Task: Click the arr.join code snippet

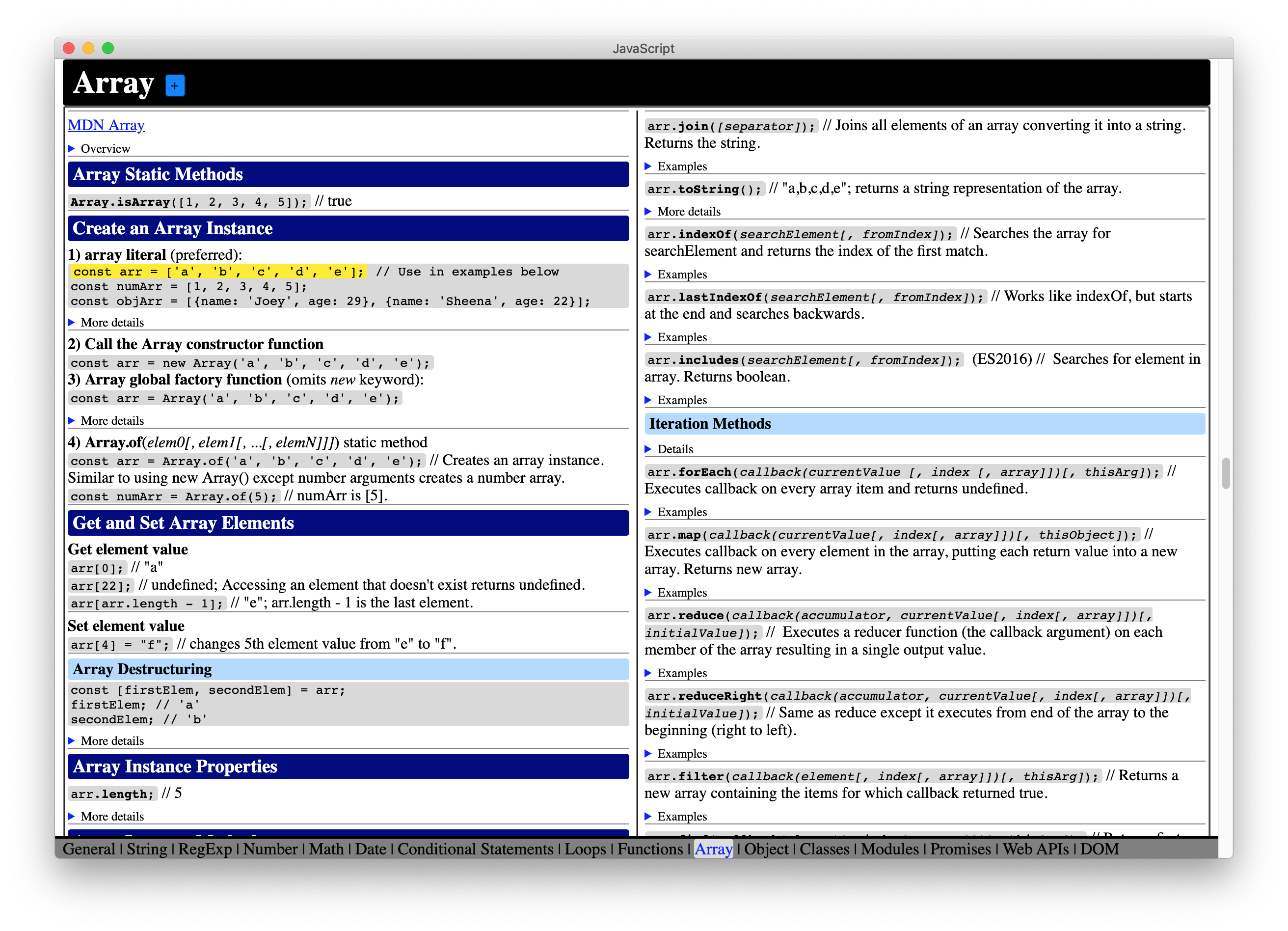Action: [731, 126]
